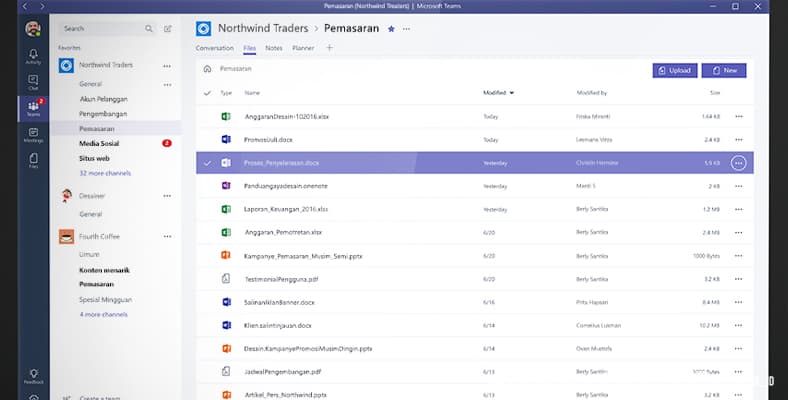Open General channel options under Northwind
This screenshot has height=400, width=788.
pyautogui.click(x=167, y=84)
